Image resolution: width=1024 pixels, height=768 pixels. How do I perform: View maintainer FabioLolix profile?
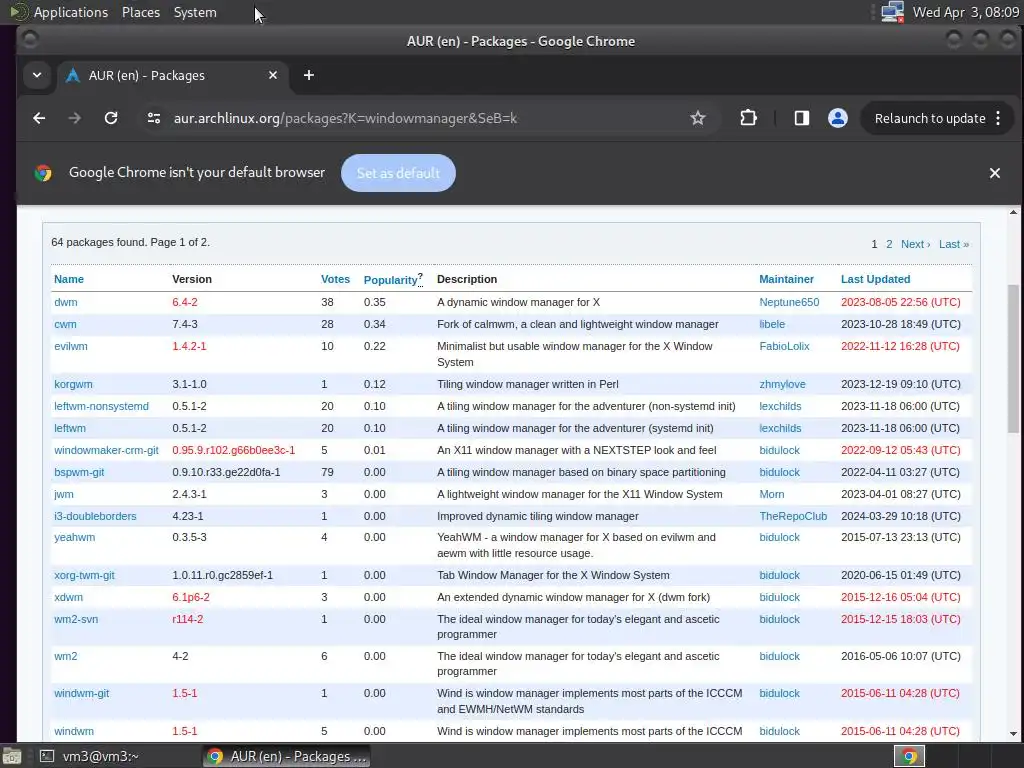784,346
